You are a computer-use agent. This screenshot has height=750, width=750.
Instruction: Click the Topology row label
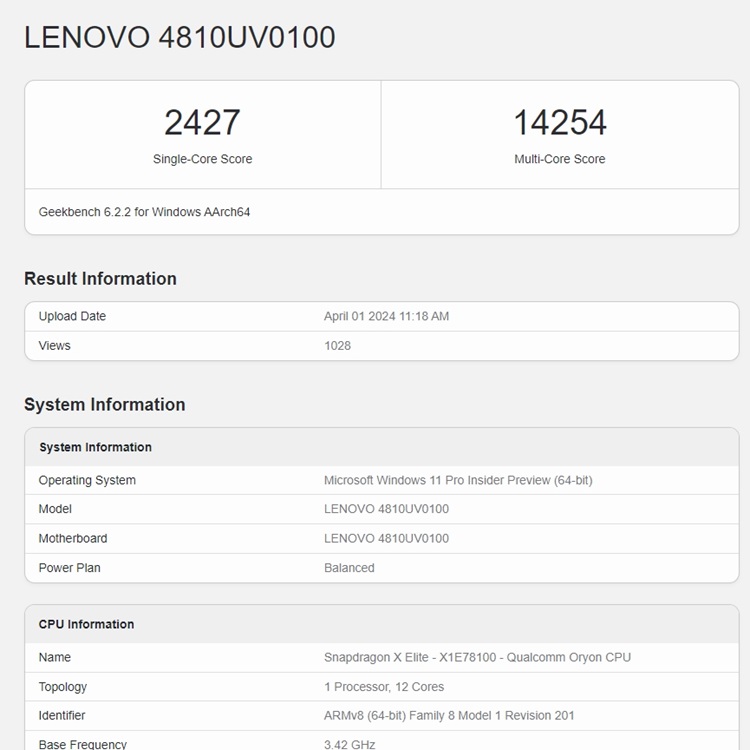click(63, 687)
